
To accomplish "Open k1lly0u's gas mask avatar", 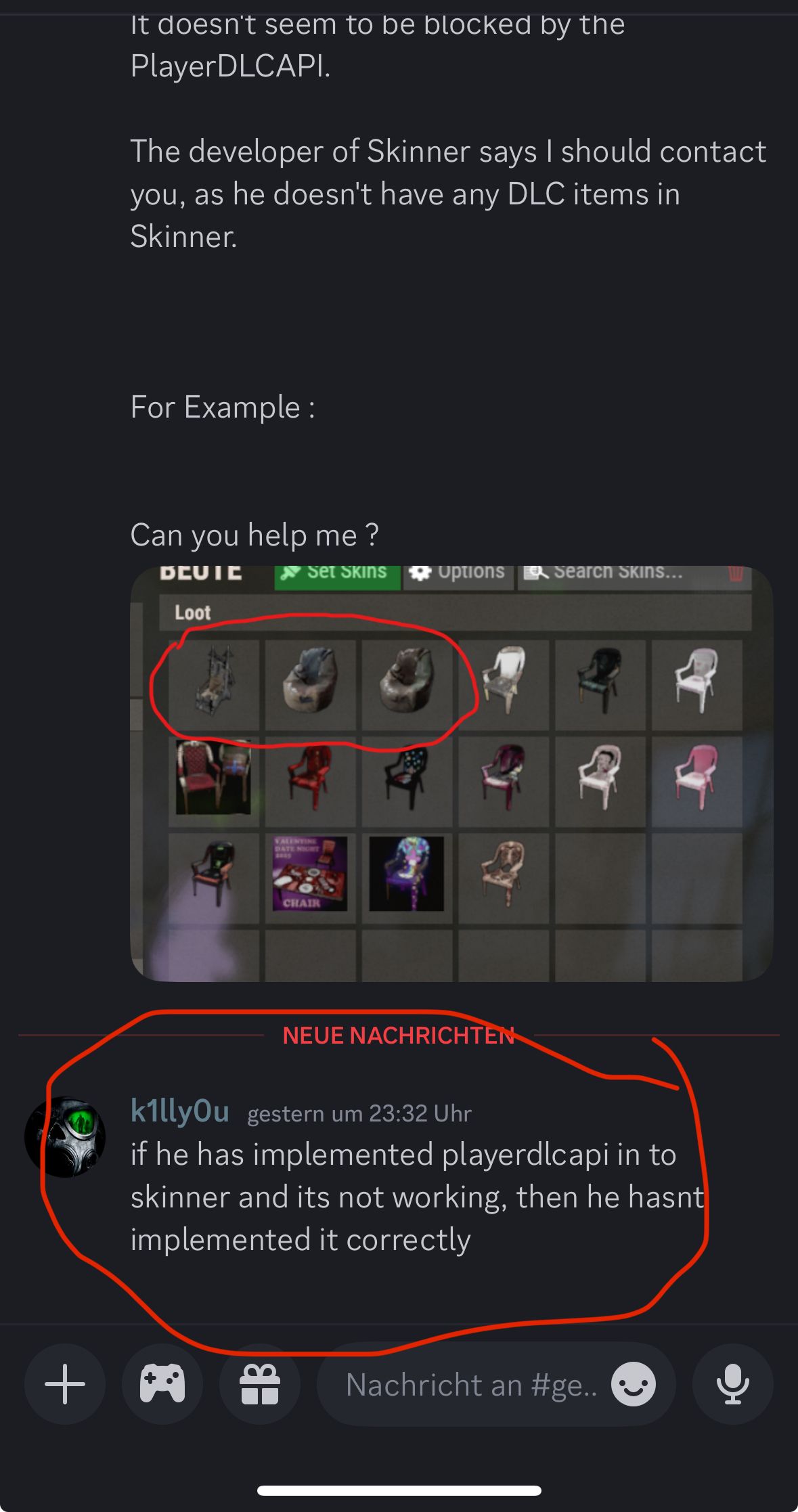I will pos(65,1137).
